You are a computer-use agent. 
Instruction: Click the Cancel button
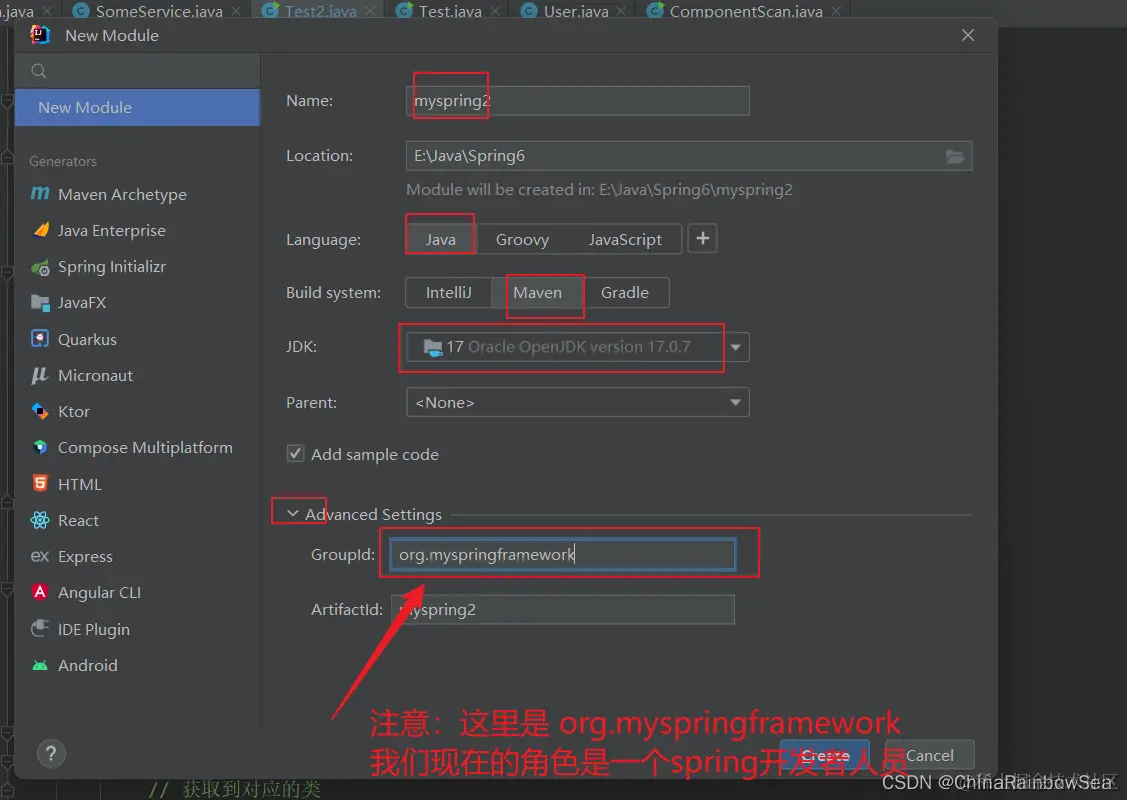pos(929,755)
